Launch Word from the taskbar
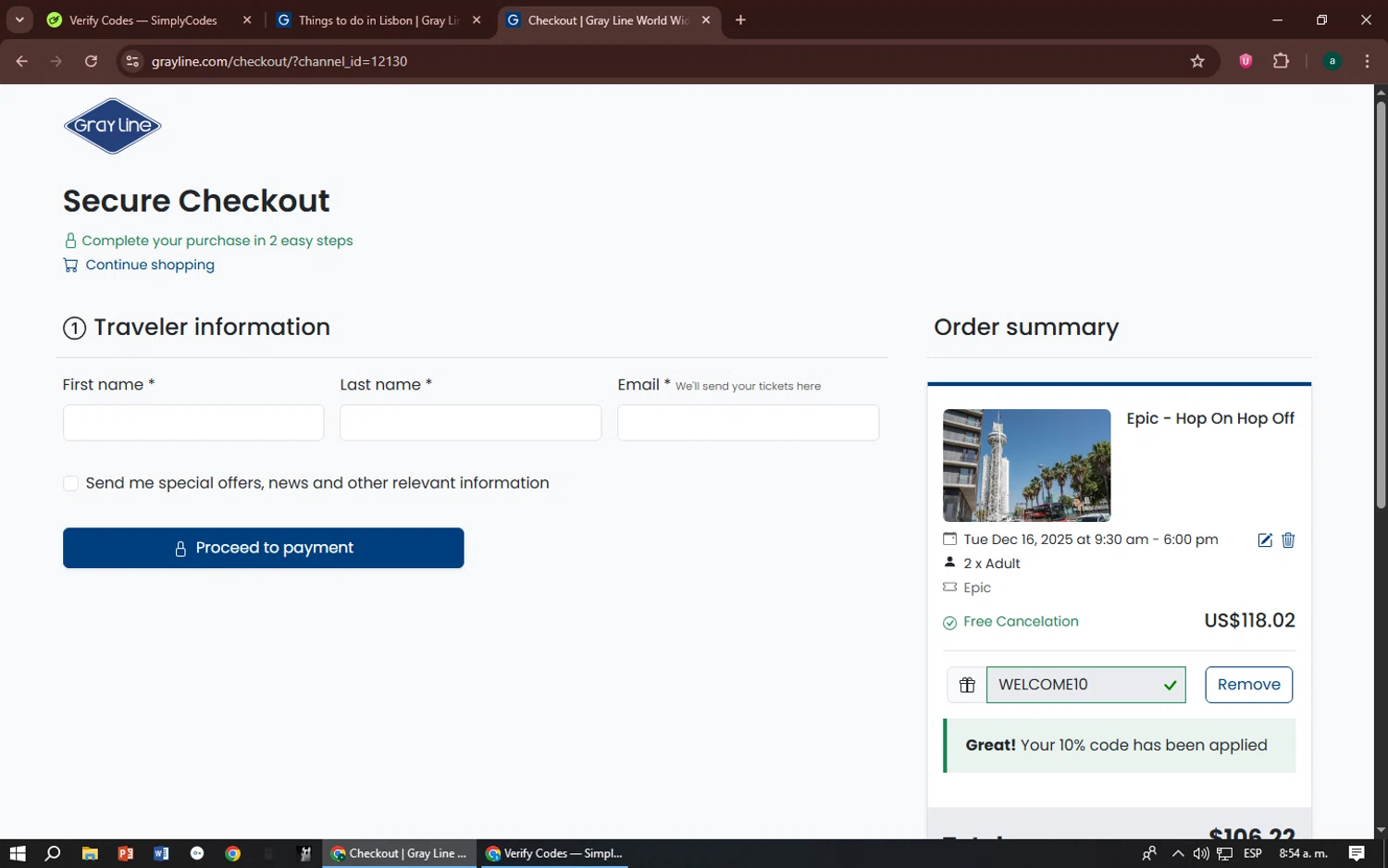Viewport: 1388px width, 868px height. point(161,853)
